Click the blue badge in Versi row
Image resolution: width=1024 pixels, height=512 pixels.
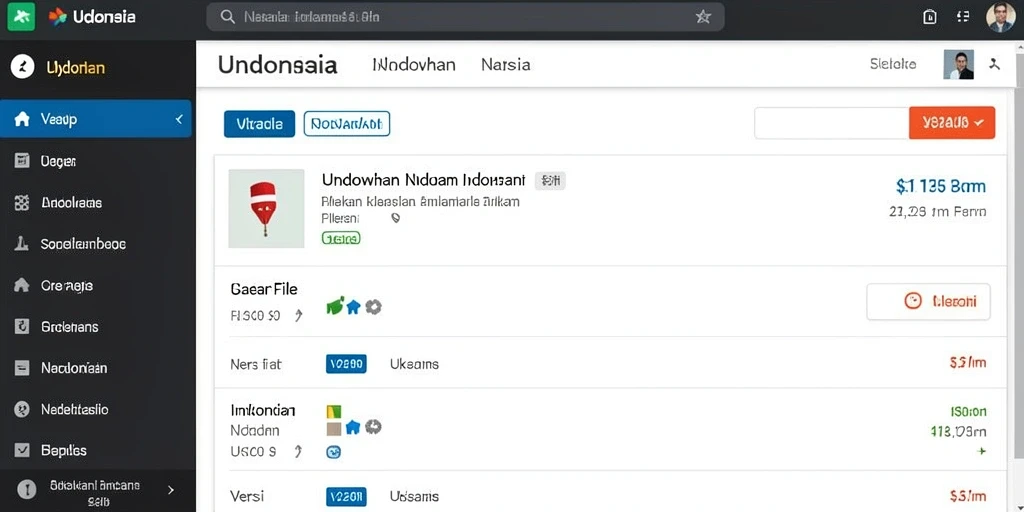tap(346, 496)
